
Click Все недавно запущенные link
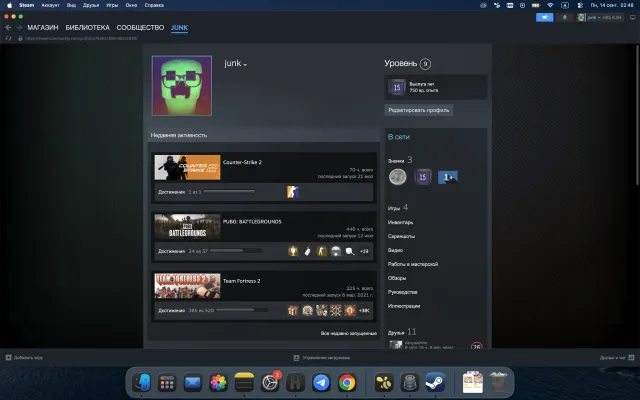coord(349,333)
